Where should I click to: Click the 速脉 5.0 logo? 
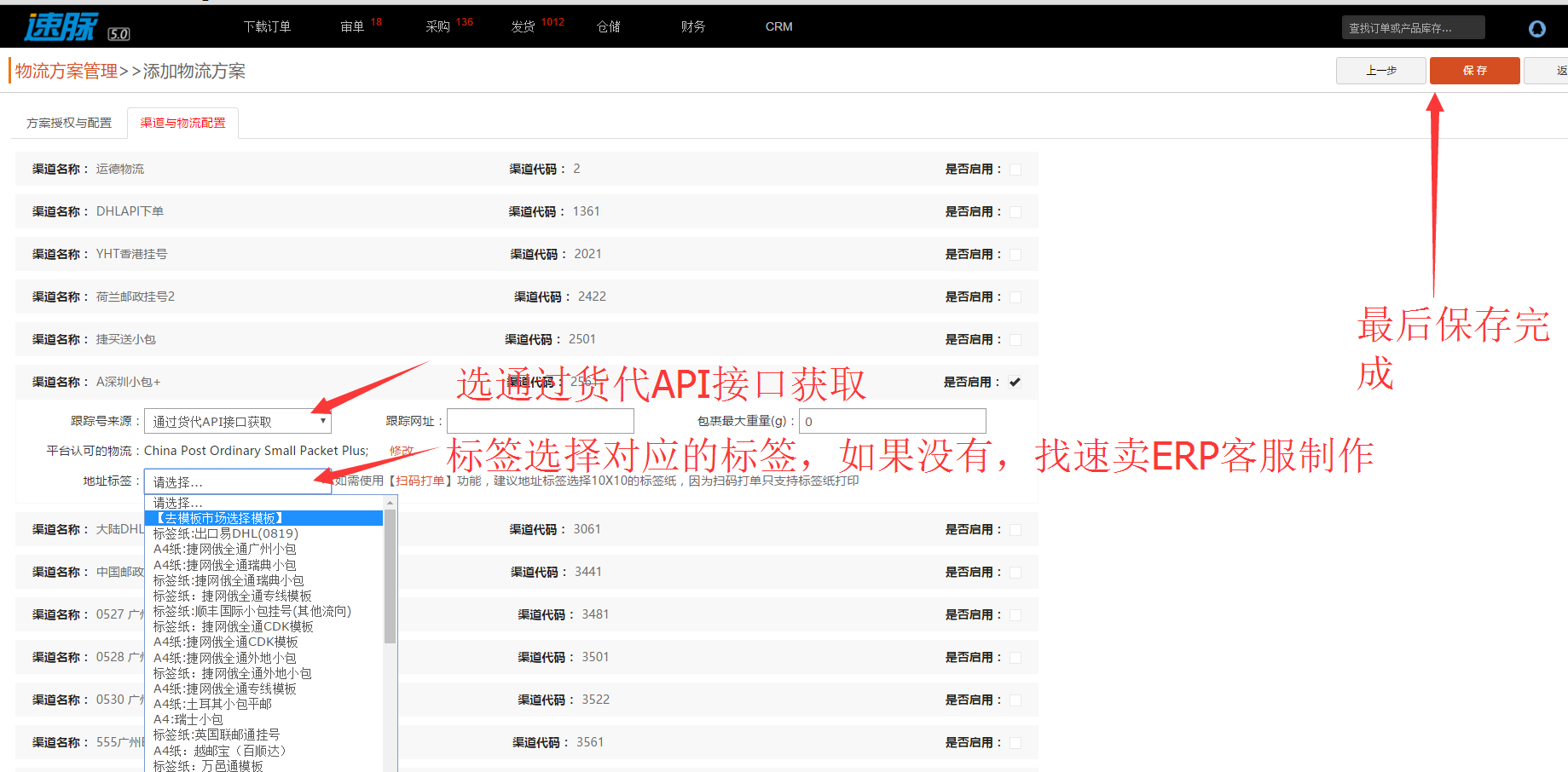tap(77, 27)
